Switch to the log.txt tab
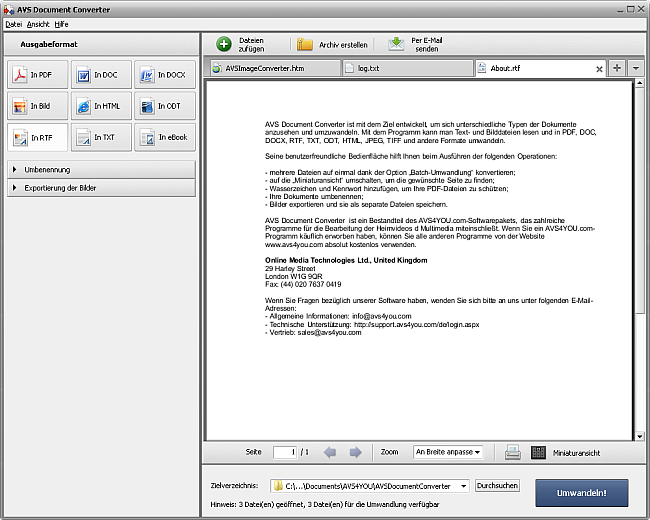Screen dimensions: 650x520 coord(407,68)
